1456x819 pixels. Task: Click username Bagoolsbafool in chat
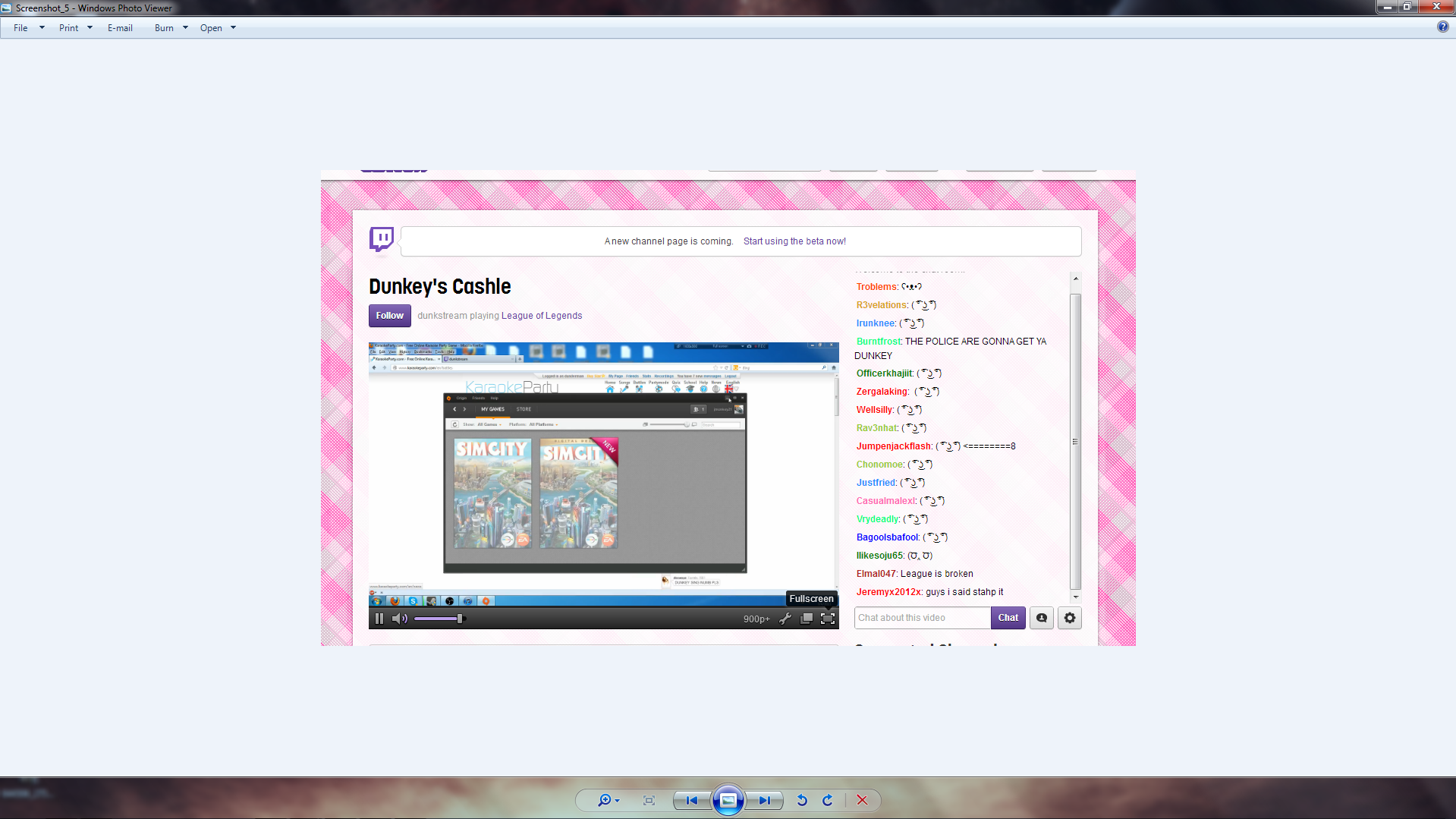[887, 537]
